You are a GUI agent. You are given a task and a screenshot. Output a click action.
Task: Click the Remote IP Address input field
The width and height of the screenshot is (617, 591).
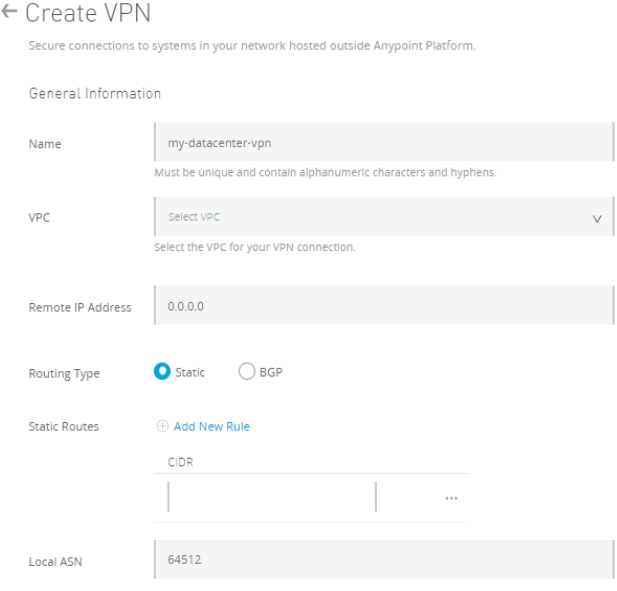pos(384,306)
